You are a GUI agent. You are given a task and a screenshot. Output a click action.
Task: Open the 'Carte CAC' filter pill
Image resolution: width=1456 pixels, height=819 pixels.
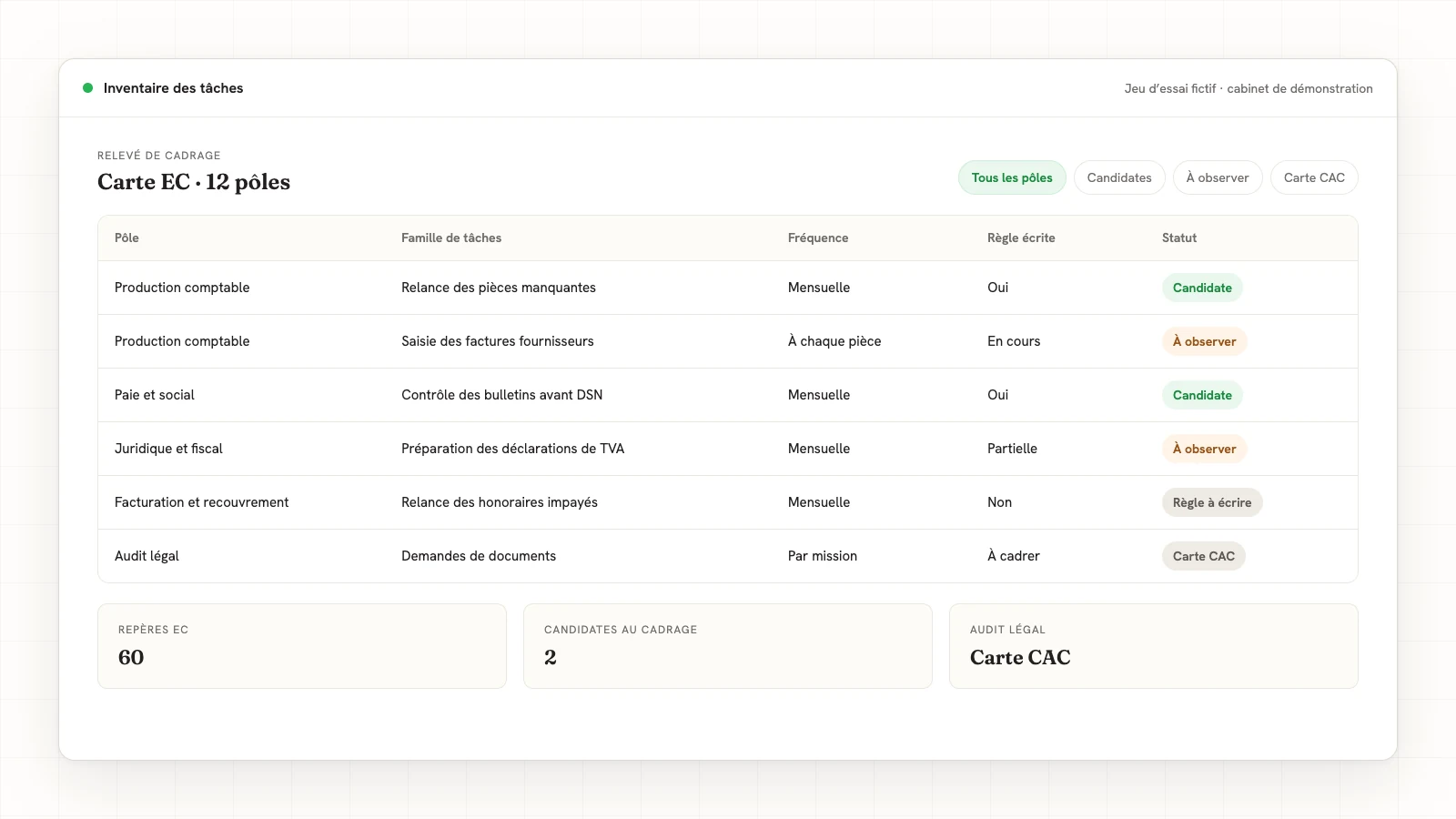pos(1314,177)
